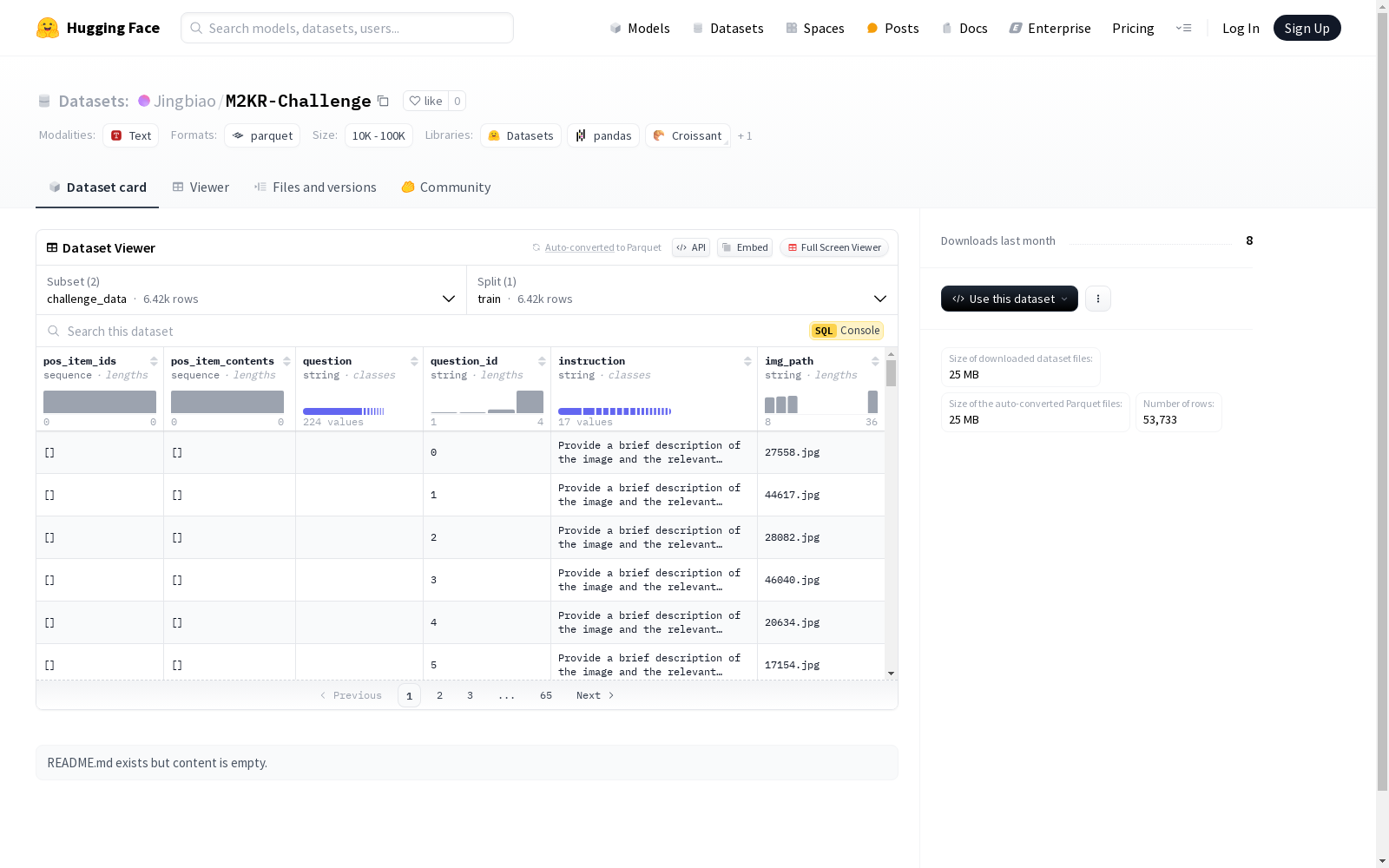The width and height of the screenshot is (1389, 868).
Task: Click the Sign Up button
Action: (1307, 28)
